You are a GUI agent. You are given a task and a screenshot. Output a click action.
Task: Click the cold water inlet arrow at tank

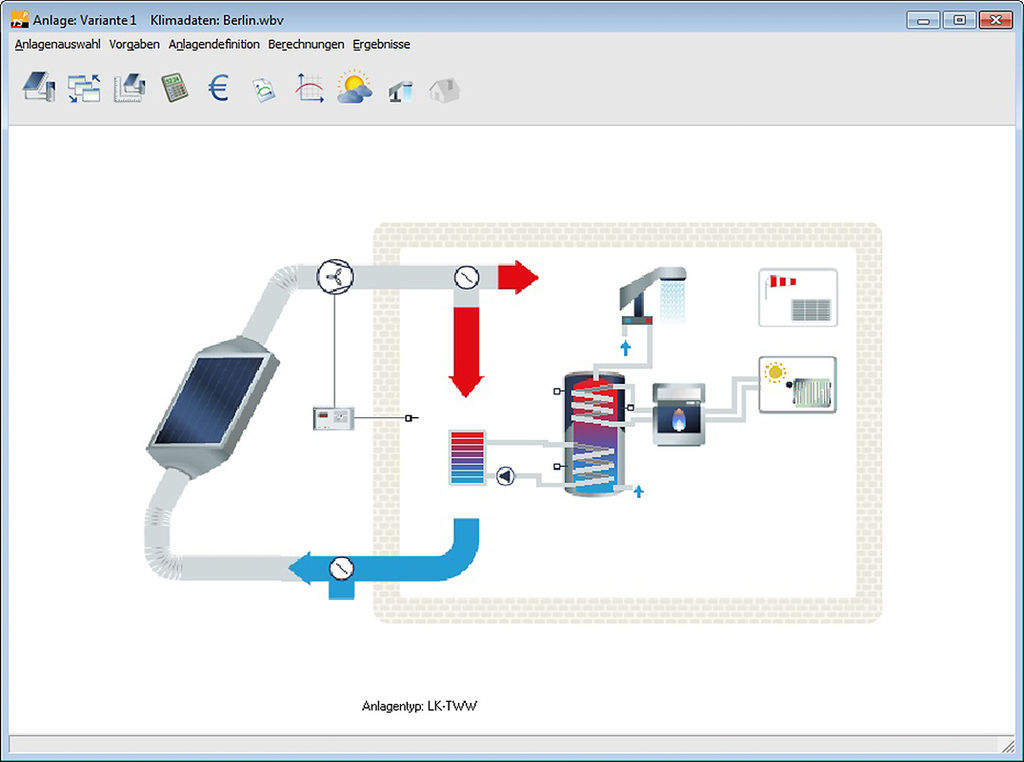point(639,490)
